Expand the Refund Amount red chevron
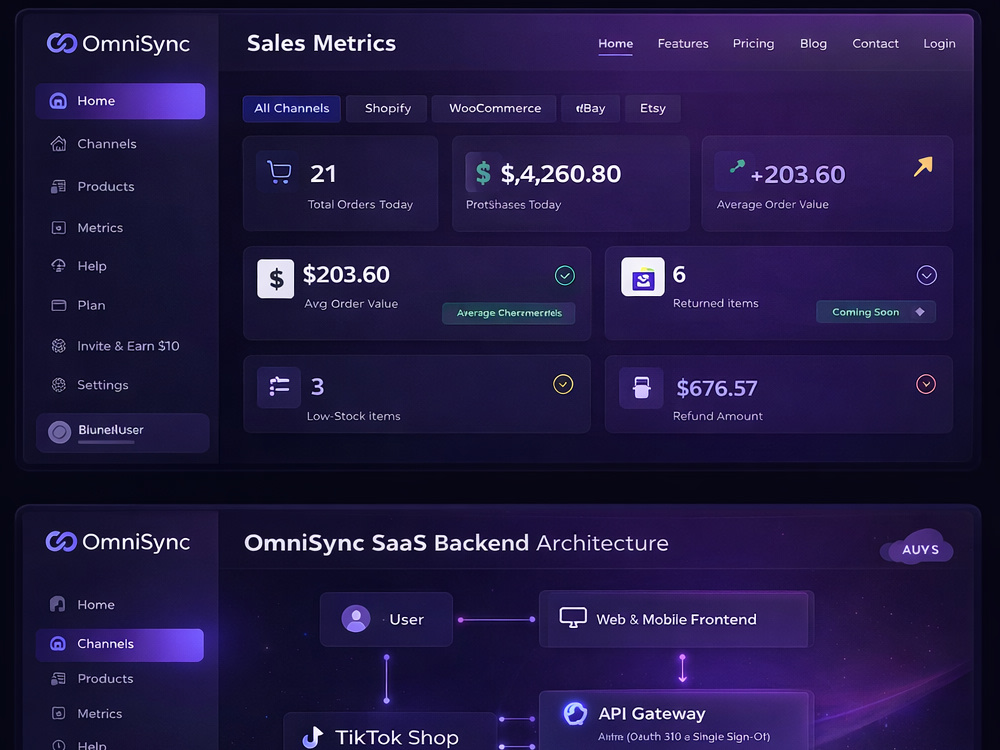 [x=926, y=384]
